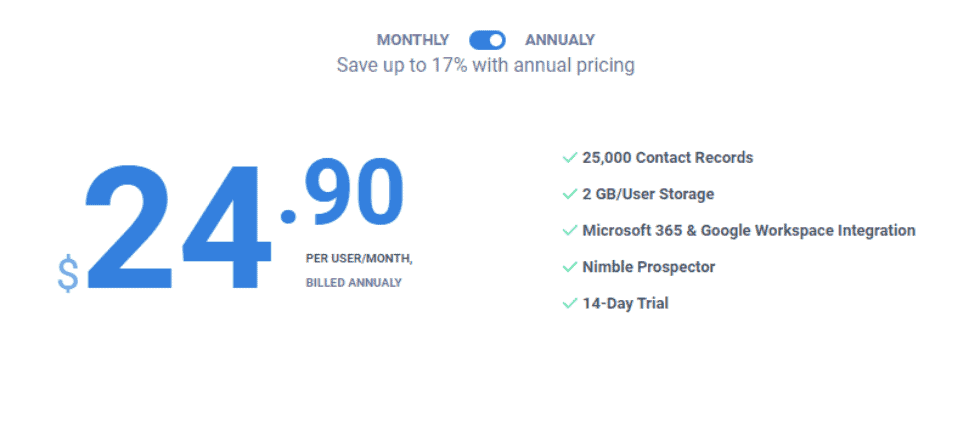Click the checkmark beside Microsoft 365 integration
975x422 pixels.
[x=570, y=231]
